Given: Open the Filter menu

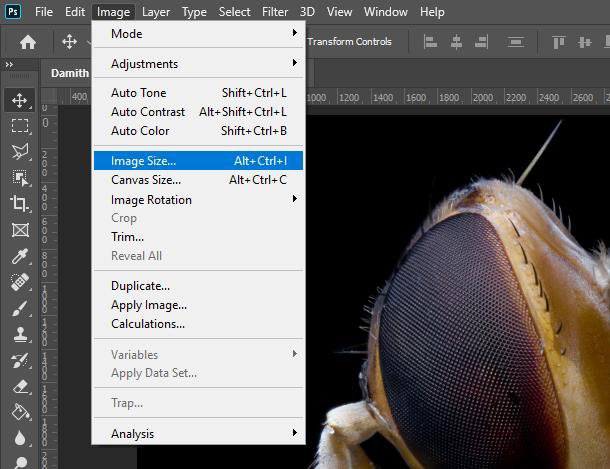Looking at the screenshot, I should [275, 12].
